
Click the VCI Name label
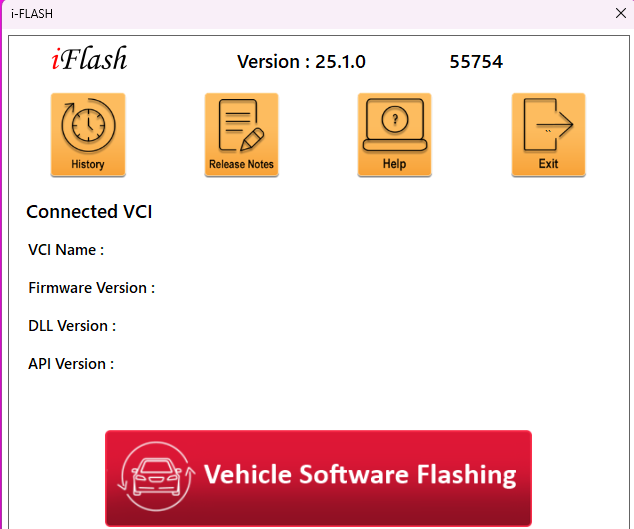coord(66,250)
